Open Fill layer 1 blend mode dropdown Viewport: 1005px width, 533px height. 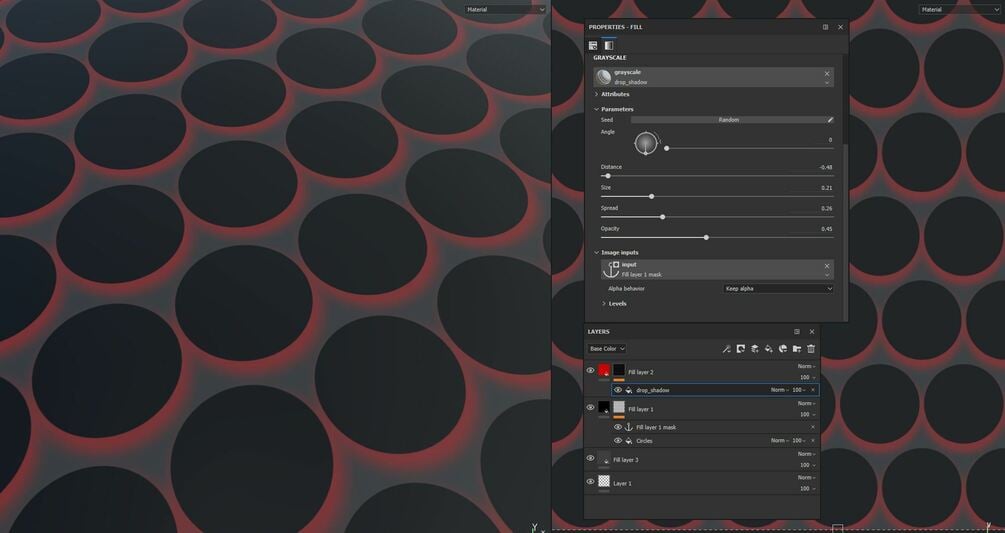[806, 404]
